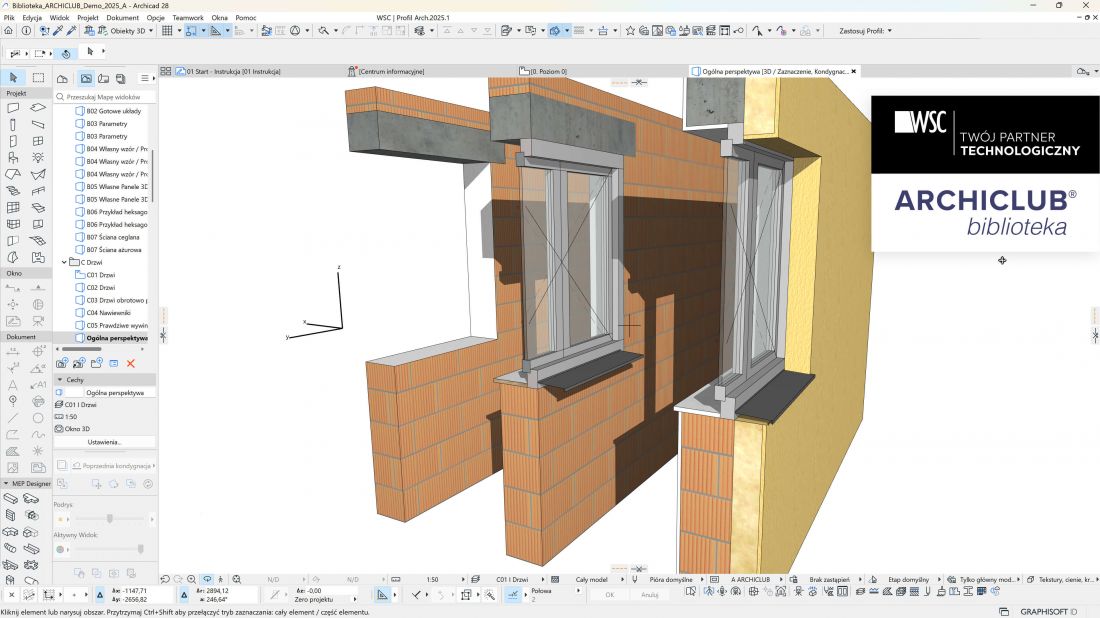Click the undo arrow icon below 3D view
This screenshot has width=1100, height=618.
click(165, 579)
